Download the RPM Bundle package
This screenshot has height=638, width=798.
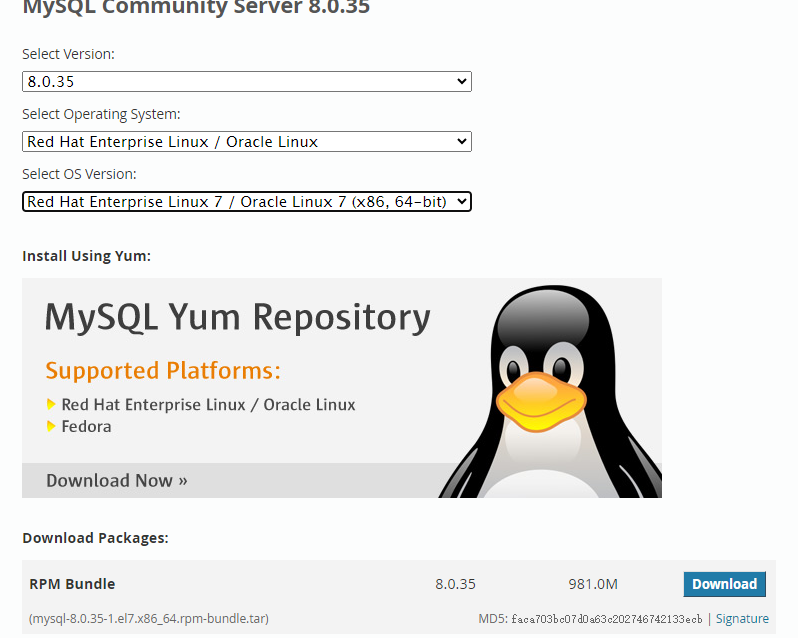[724, 584]
